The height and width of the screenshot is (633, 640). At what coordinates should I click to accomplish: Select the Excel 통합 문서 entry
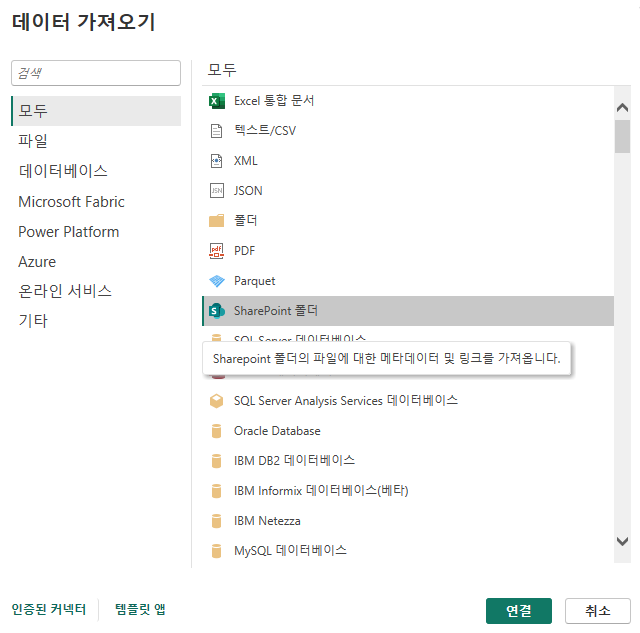point(274,101)
